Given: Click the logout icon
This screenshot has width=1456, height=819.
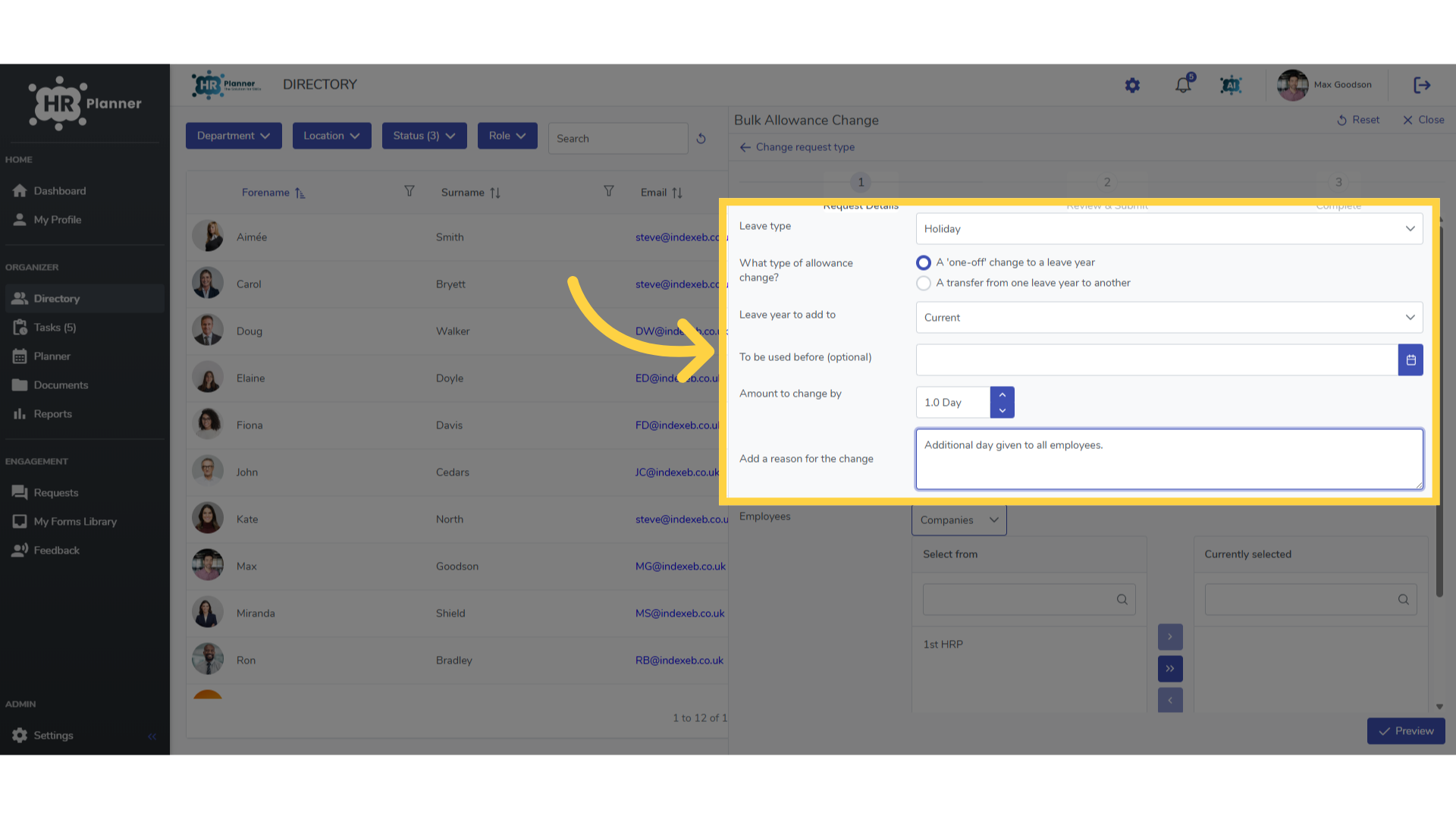Looking at the screenshot, I should (1422, 85).
